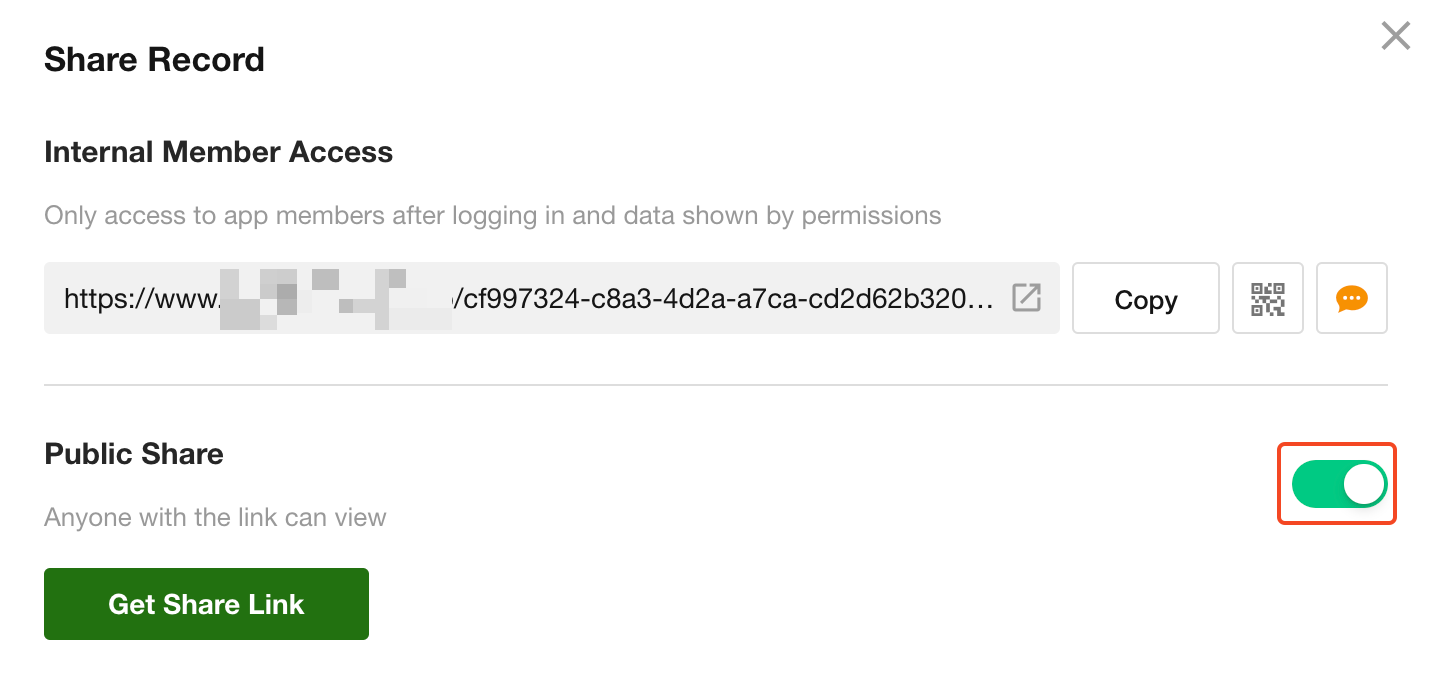Click the truncated ellipsis end of the URL
This screenshot has width=1432, height=682.
click(x=985, y=299)
